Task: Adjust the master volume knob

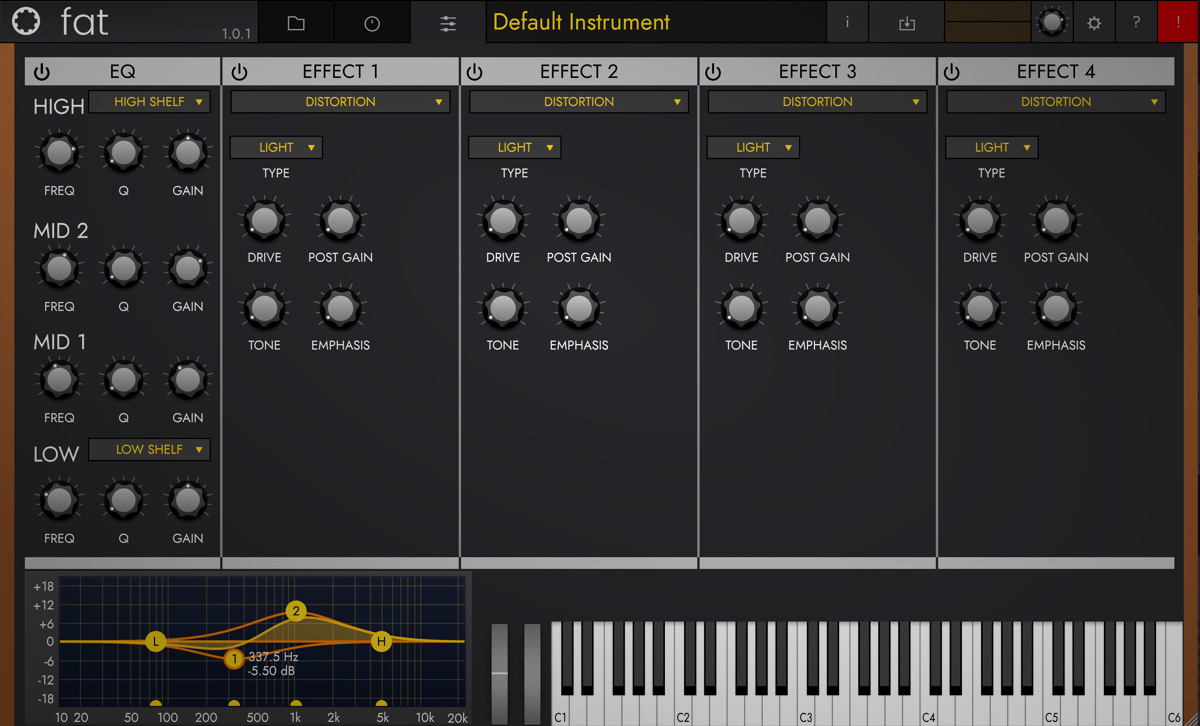Action: click(1051, 22)
